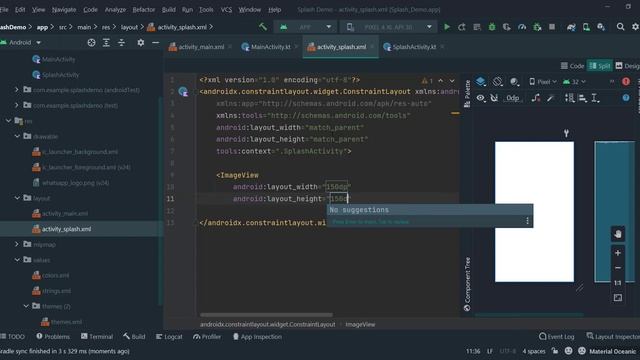Sync project with Gradle files icon
Viewport: 640px width, 360px height.
click(571, 27)
